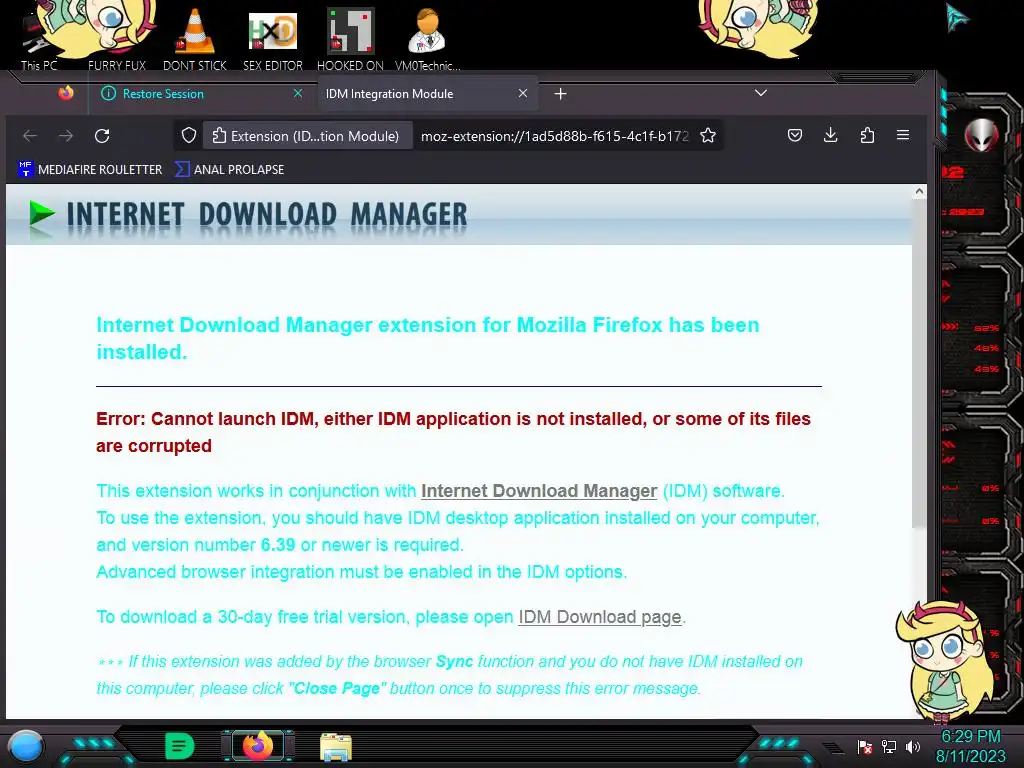
Task: Open the This PC desktop icon
Action: 39,39
